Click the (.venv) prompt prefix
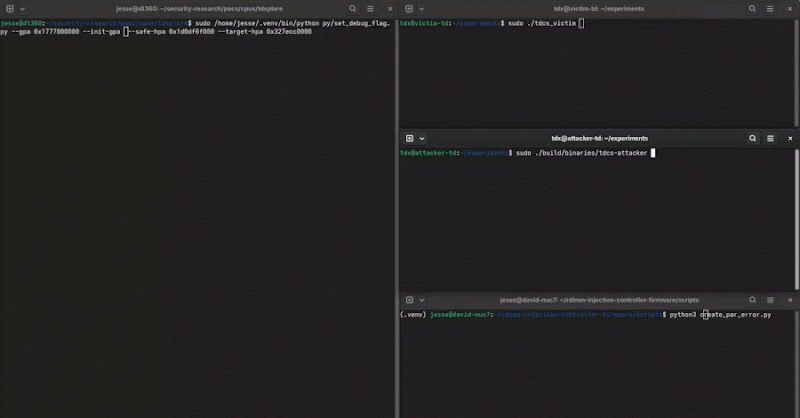Screen dimensions: 800x418 point(413,315)
